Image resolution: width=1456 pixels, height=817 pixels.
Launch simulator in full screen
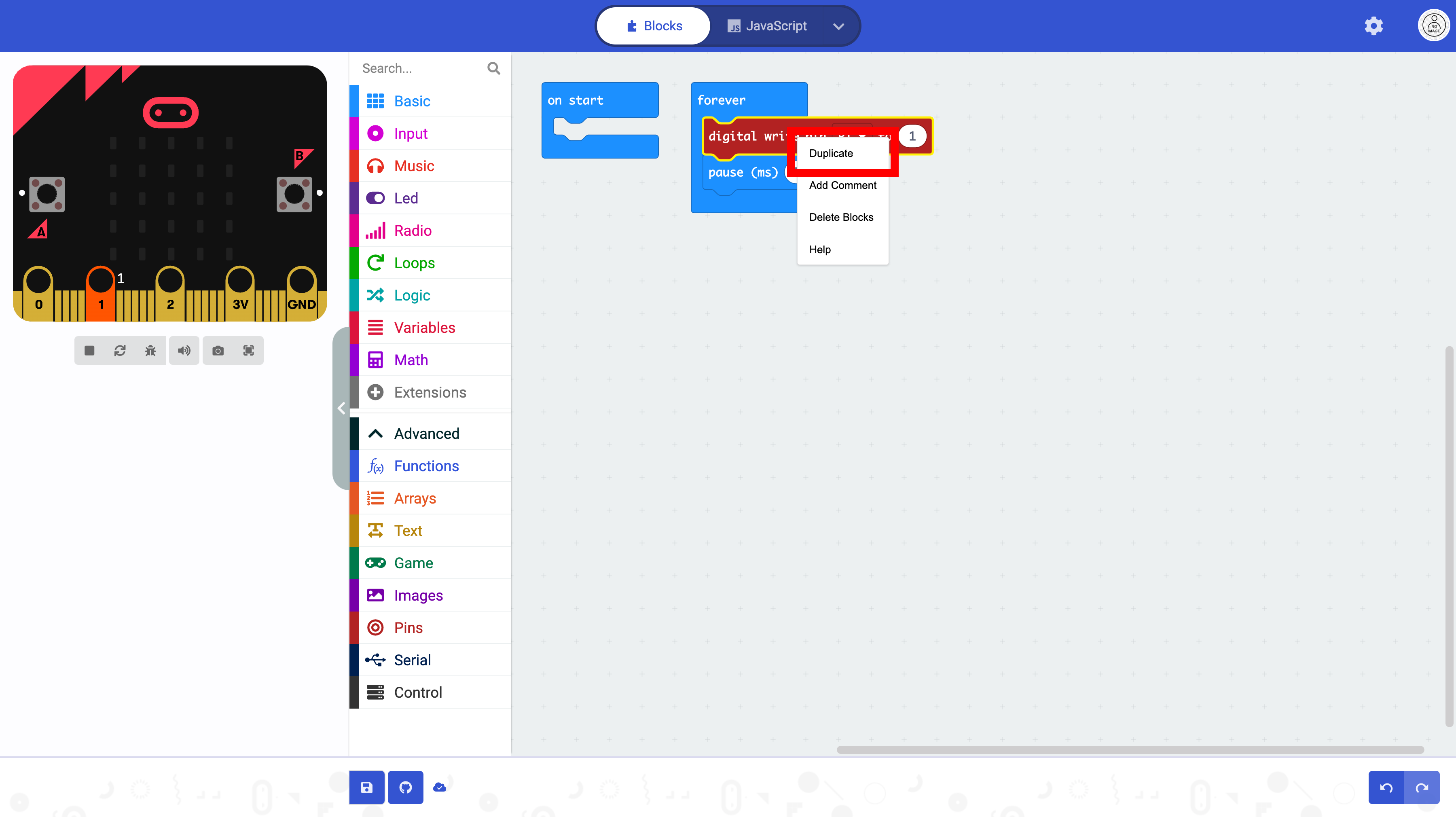tap(248, 351)
